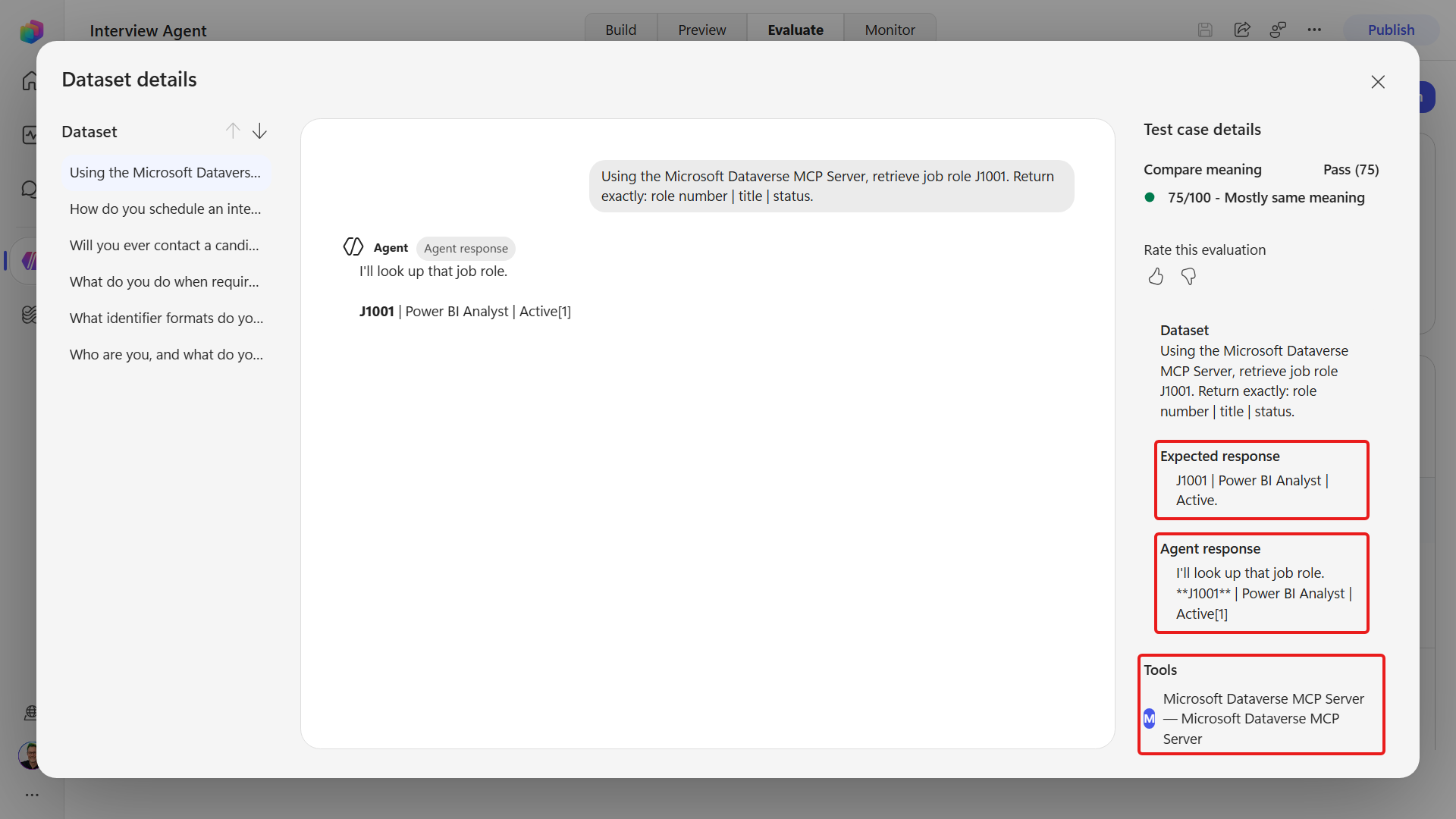Open the user profile avatar
This screenshot has width=1456, height=819.
[30, 755]
